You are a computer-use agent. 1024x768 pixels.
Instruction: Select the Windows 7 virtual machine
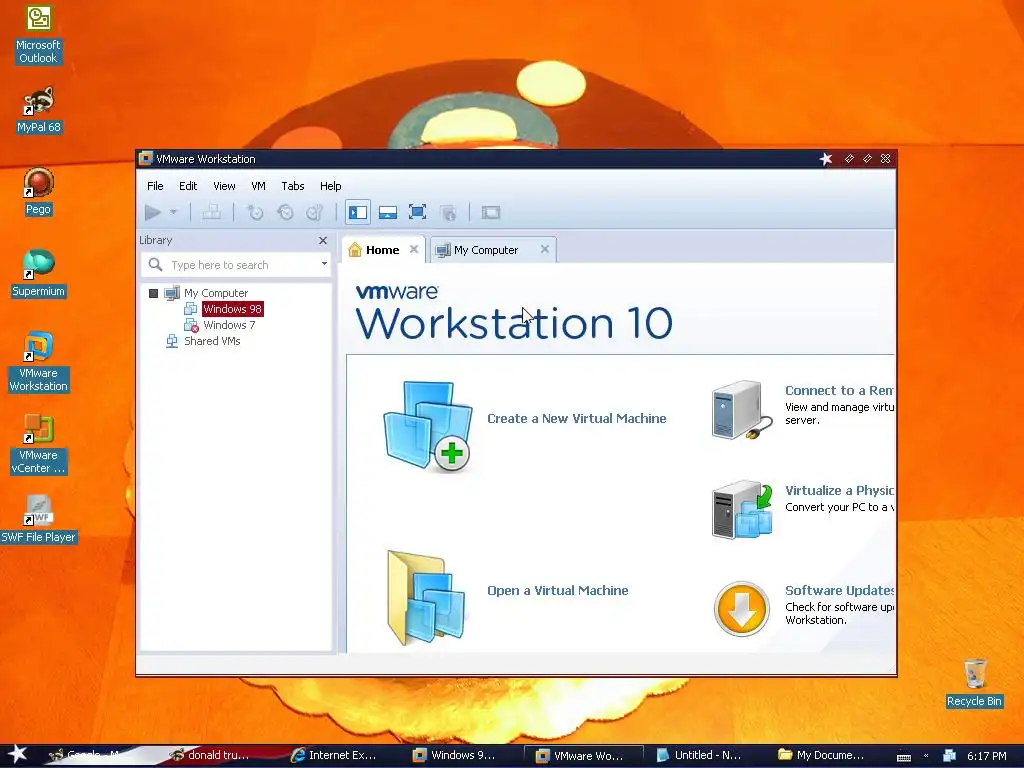(229, 325)
